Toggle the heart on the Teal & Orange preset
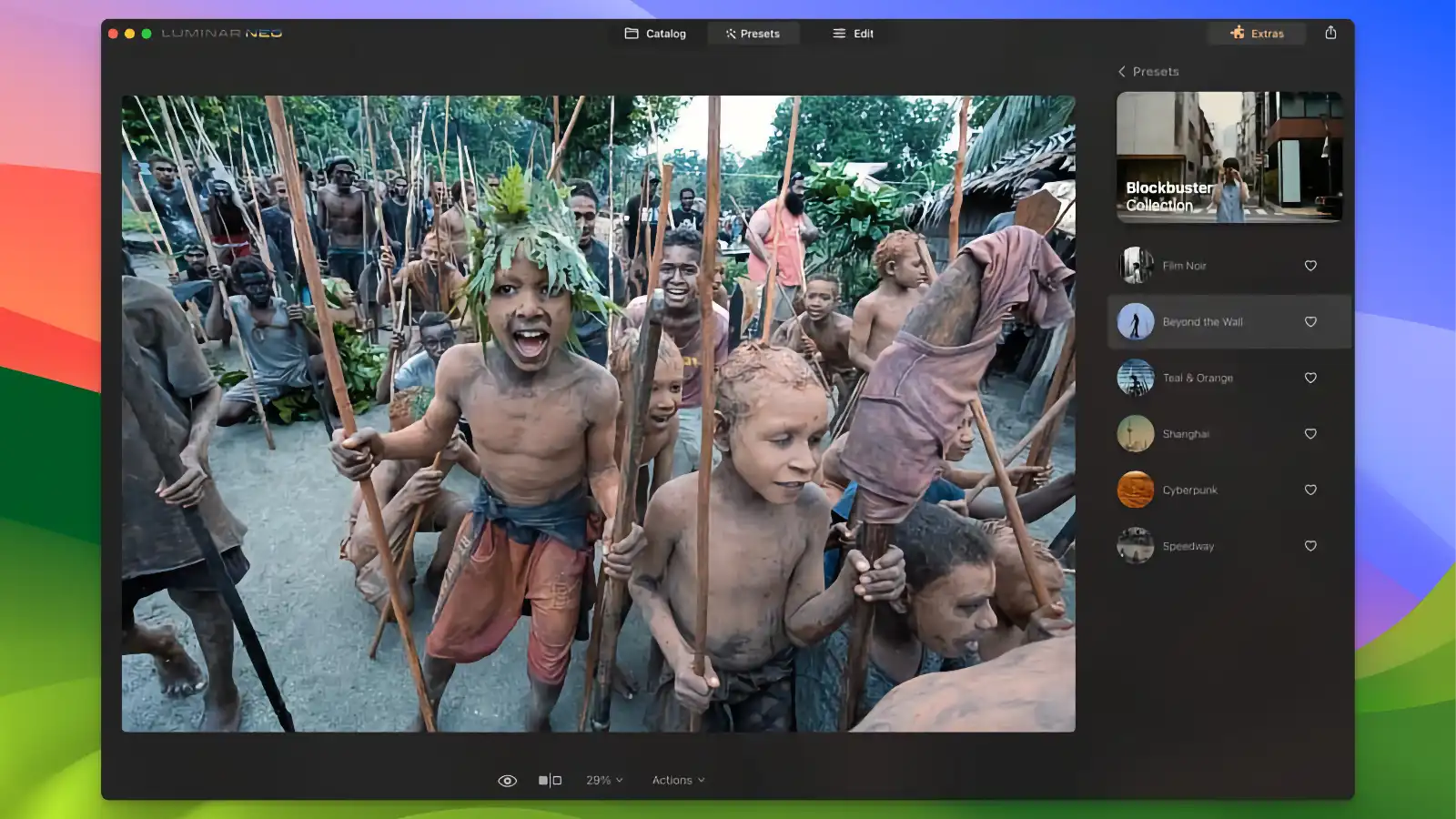The image size is (1456, 819). tap(1310, 378)
